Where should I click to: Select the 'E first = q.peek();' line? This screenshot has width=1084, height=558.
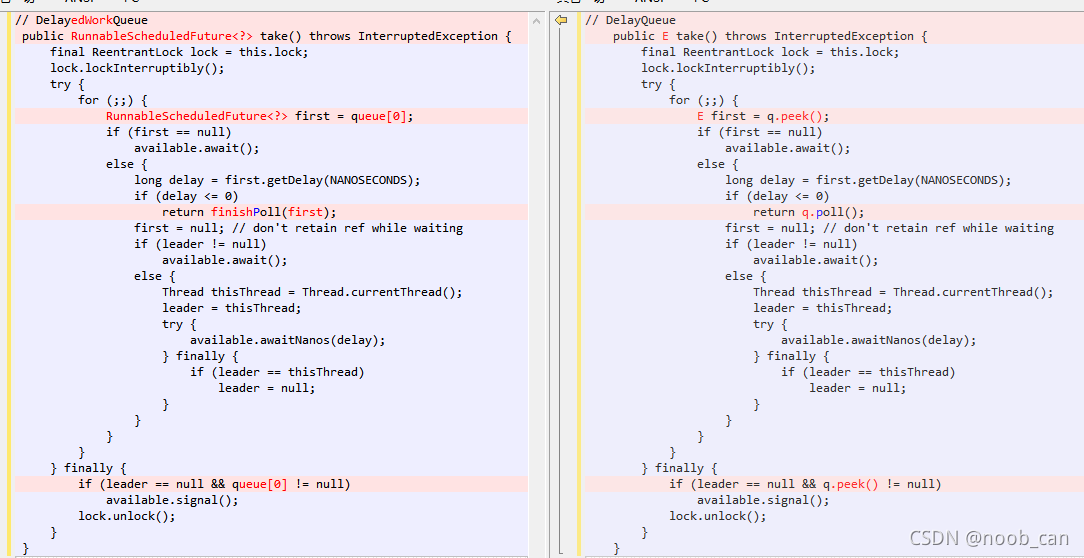pyautogui.click(x=763, y=116)
